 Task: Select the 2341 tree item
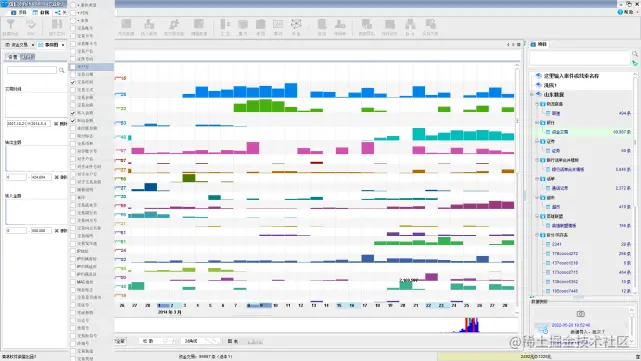click(556, 244)
